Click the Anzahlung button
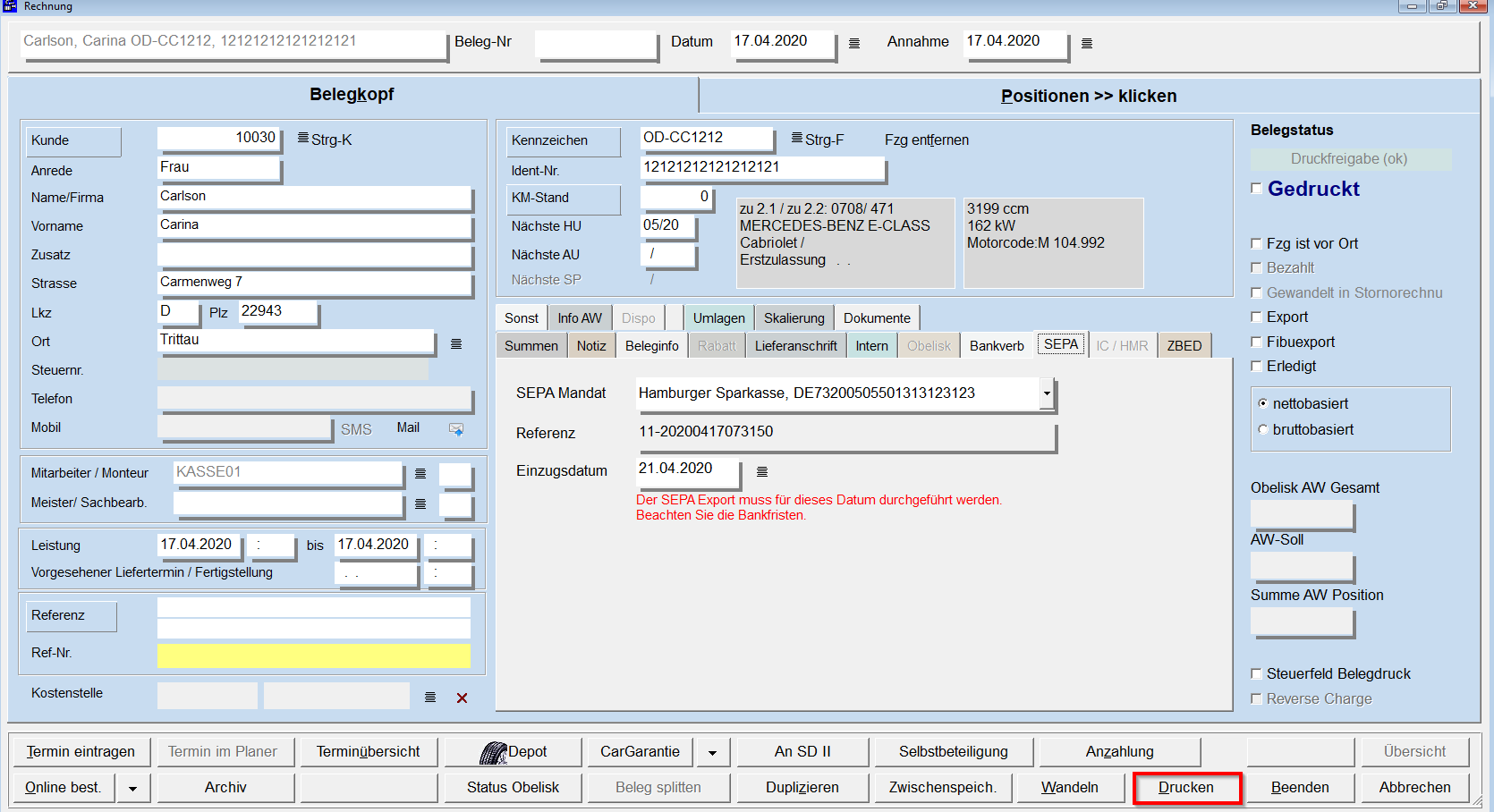Viewport: 1494px width, 812px height. pos(1120,752)
